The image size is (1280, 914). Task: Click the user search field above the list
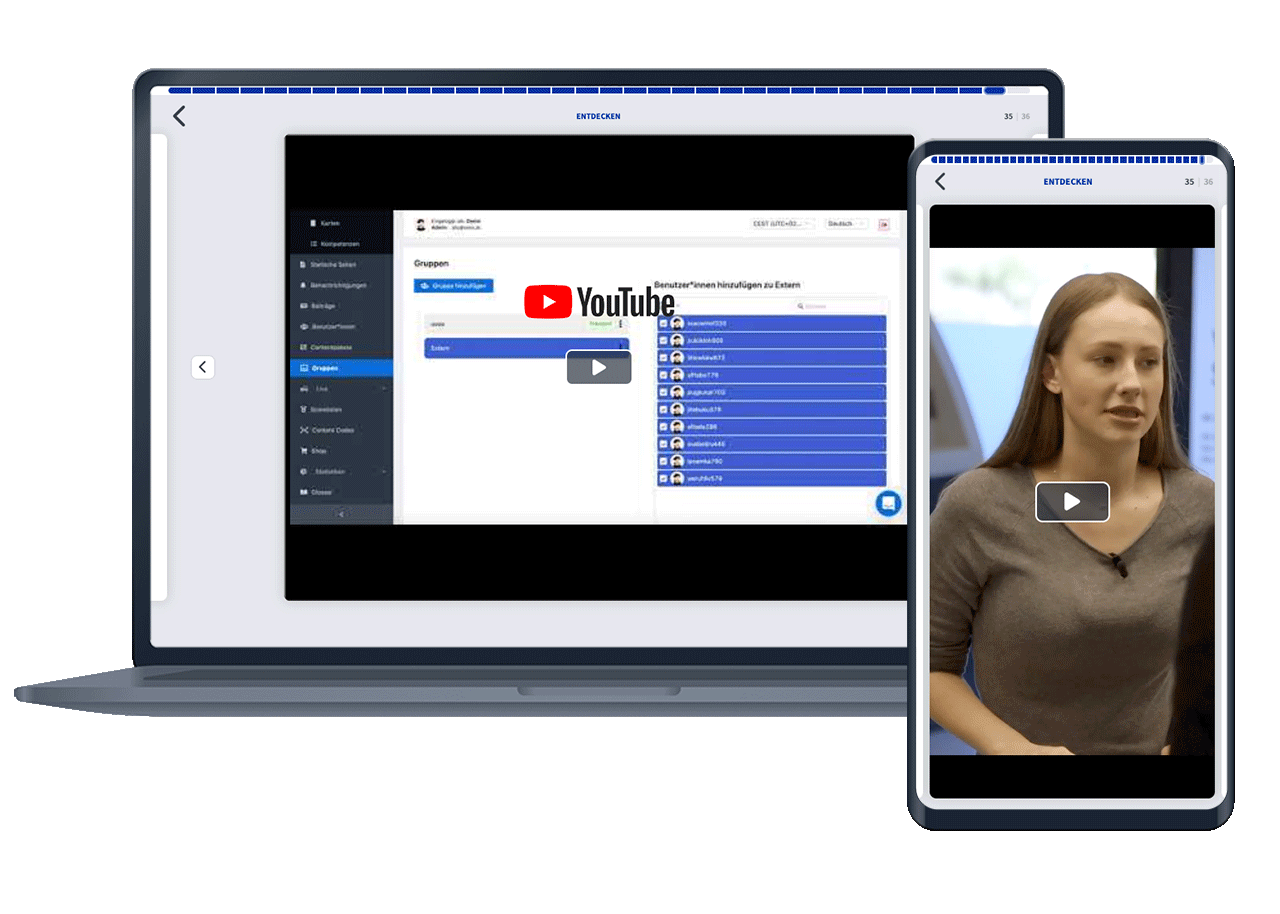point(838,306)
